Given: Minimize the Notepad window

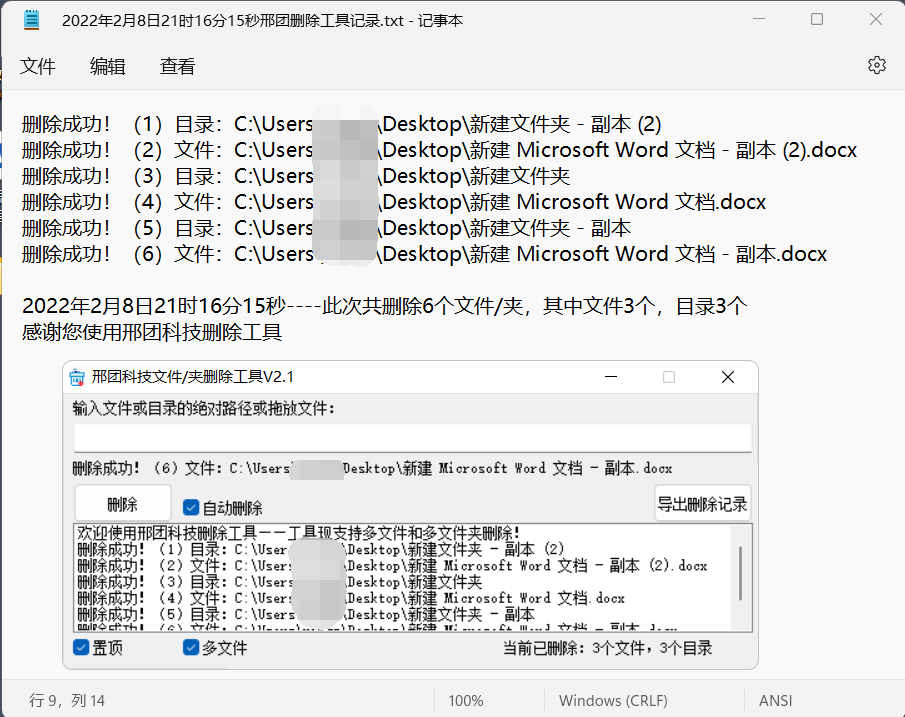Looking at the screenshot, I should [x=759, y=20].
